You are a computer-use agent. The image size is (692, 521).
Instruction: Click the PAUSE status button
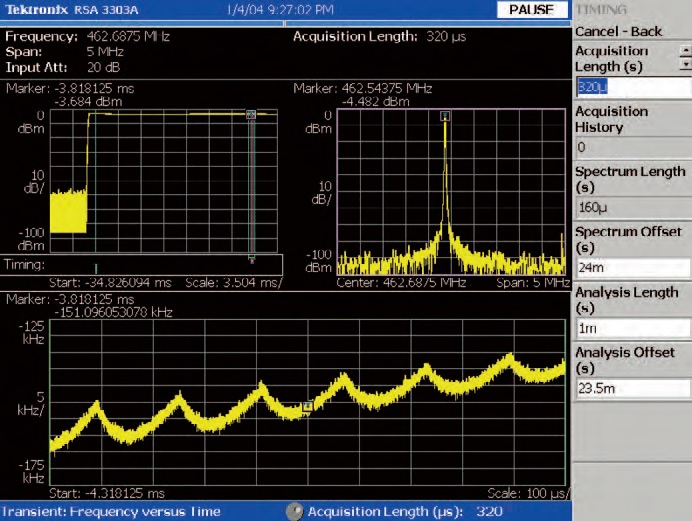(x=532, y=9)
